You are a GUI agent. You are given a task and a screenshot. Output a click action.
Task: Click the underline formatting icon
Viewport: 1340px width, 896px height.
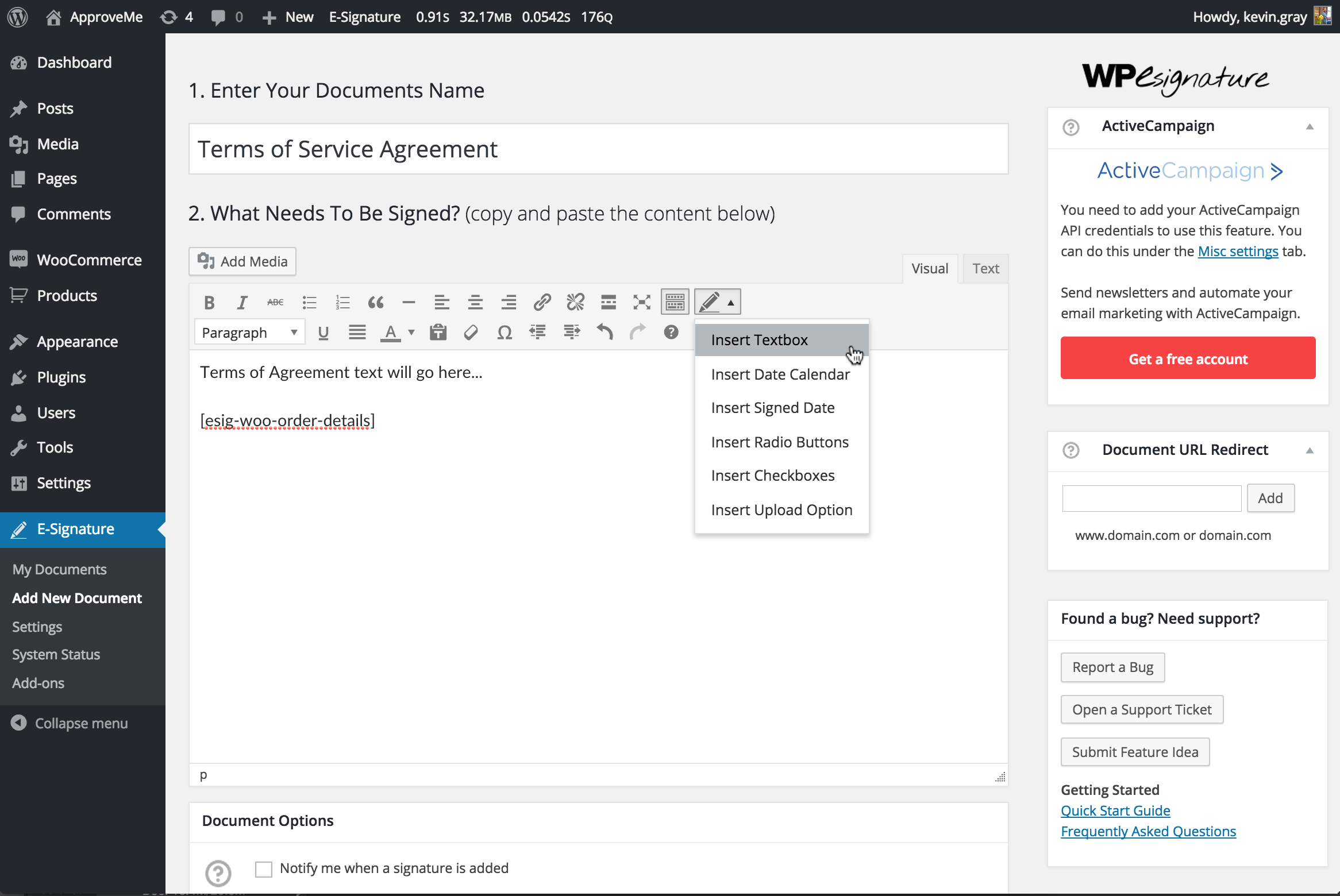[324, 332]
